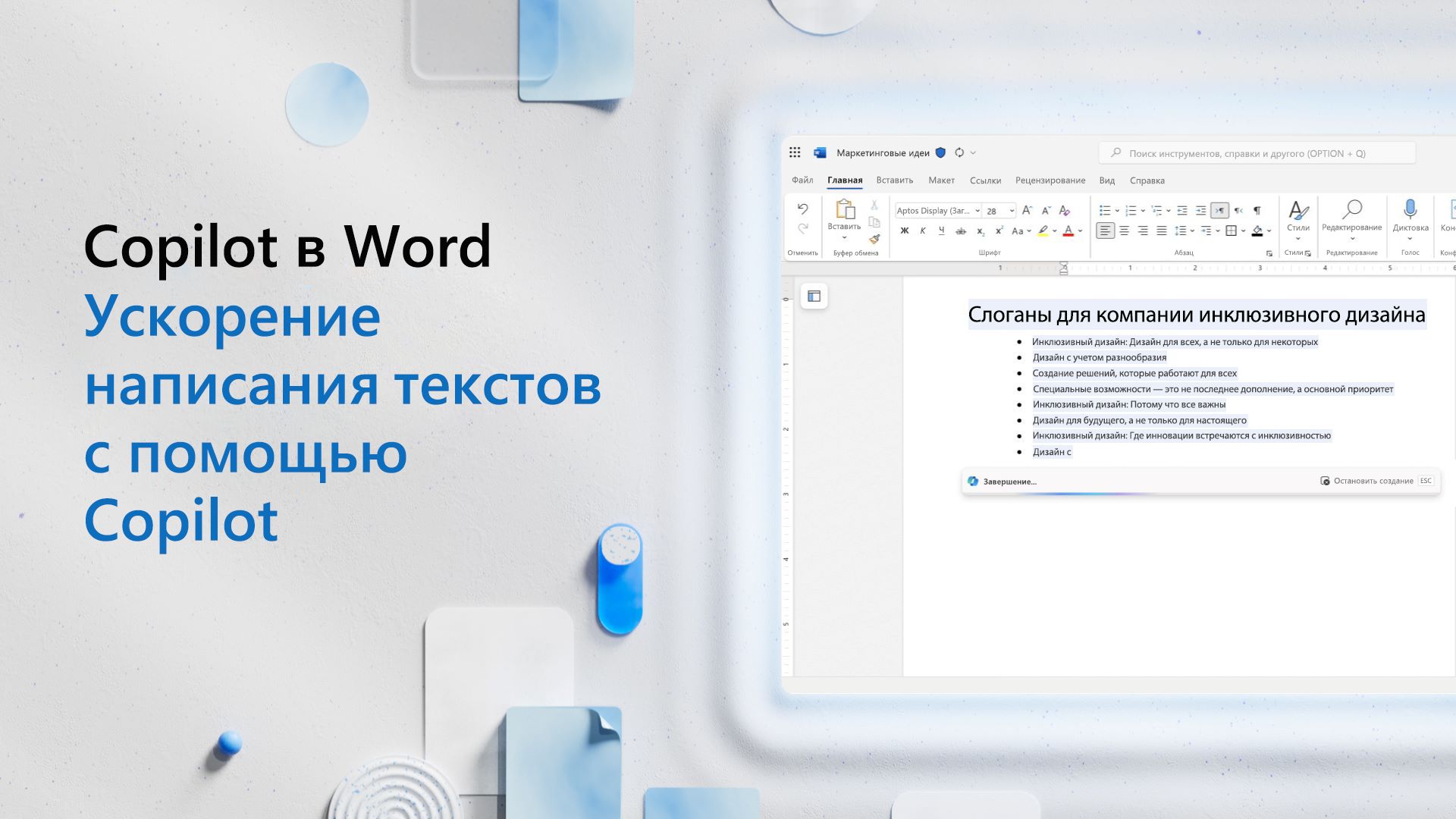
Task: Open the Абзац dialog launcher
Action: point(1269,253)
